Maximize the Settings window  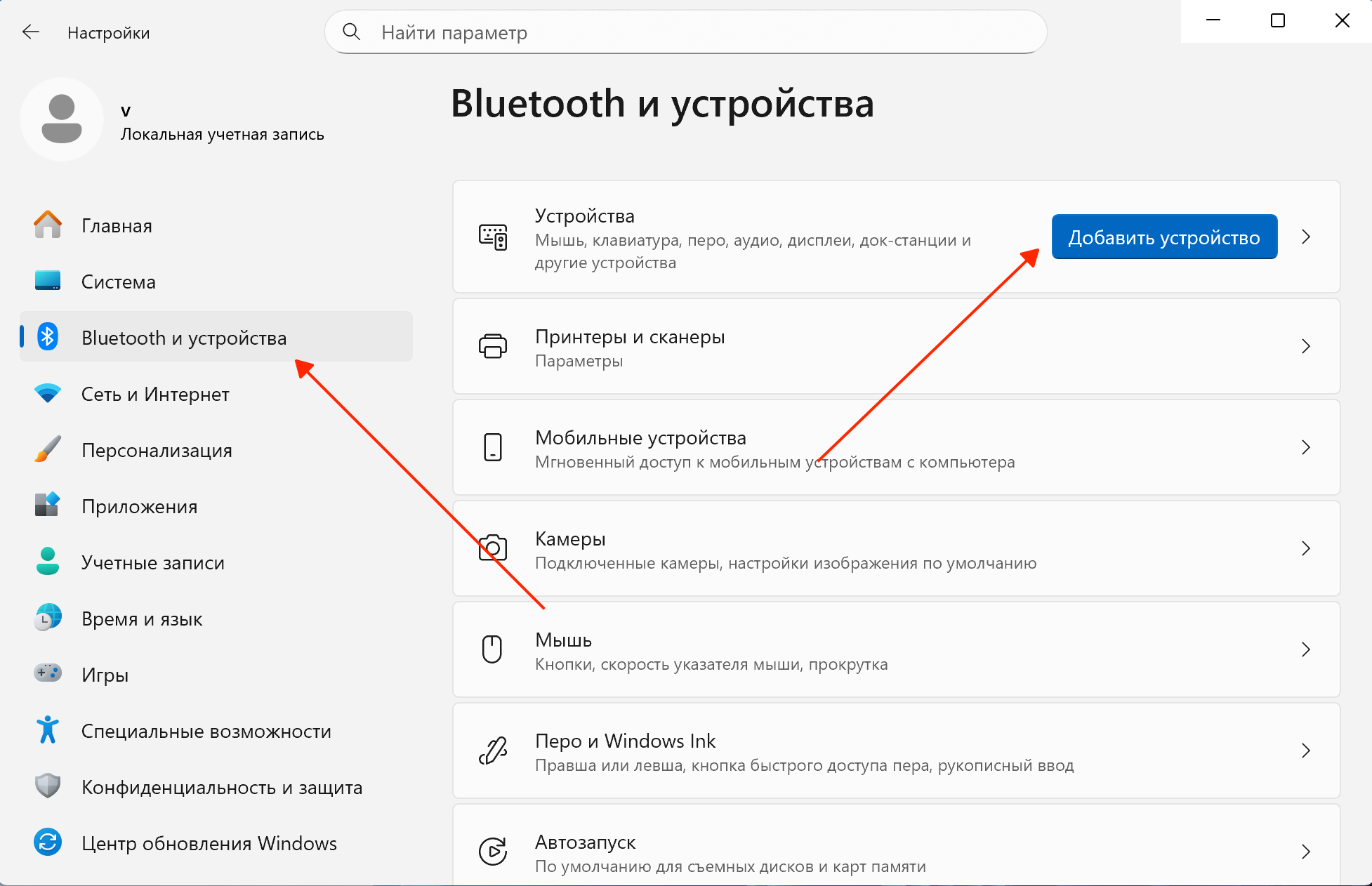coord(1278,21)
